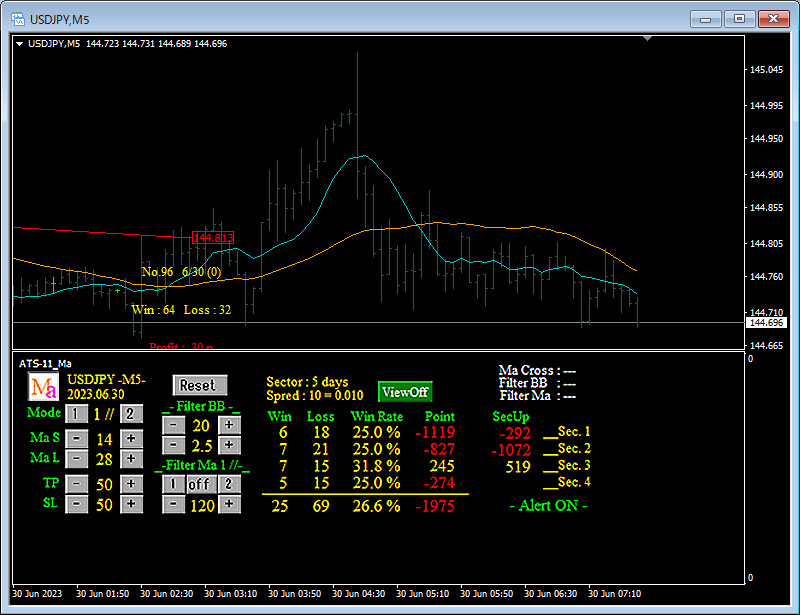Image resolution: width=800 pixels, height=615 pixels.
Task: Click the chart shift marker triangle
Action: point(647,38)
